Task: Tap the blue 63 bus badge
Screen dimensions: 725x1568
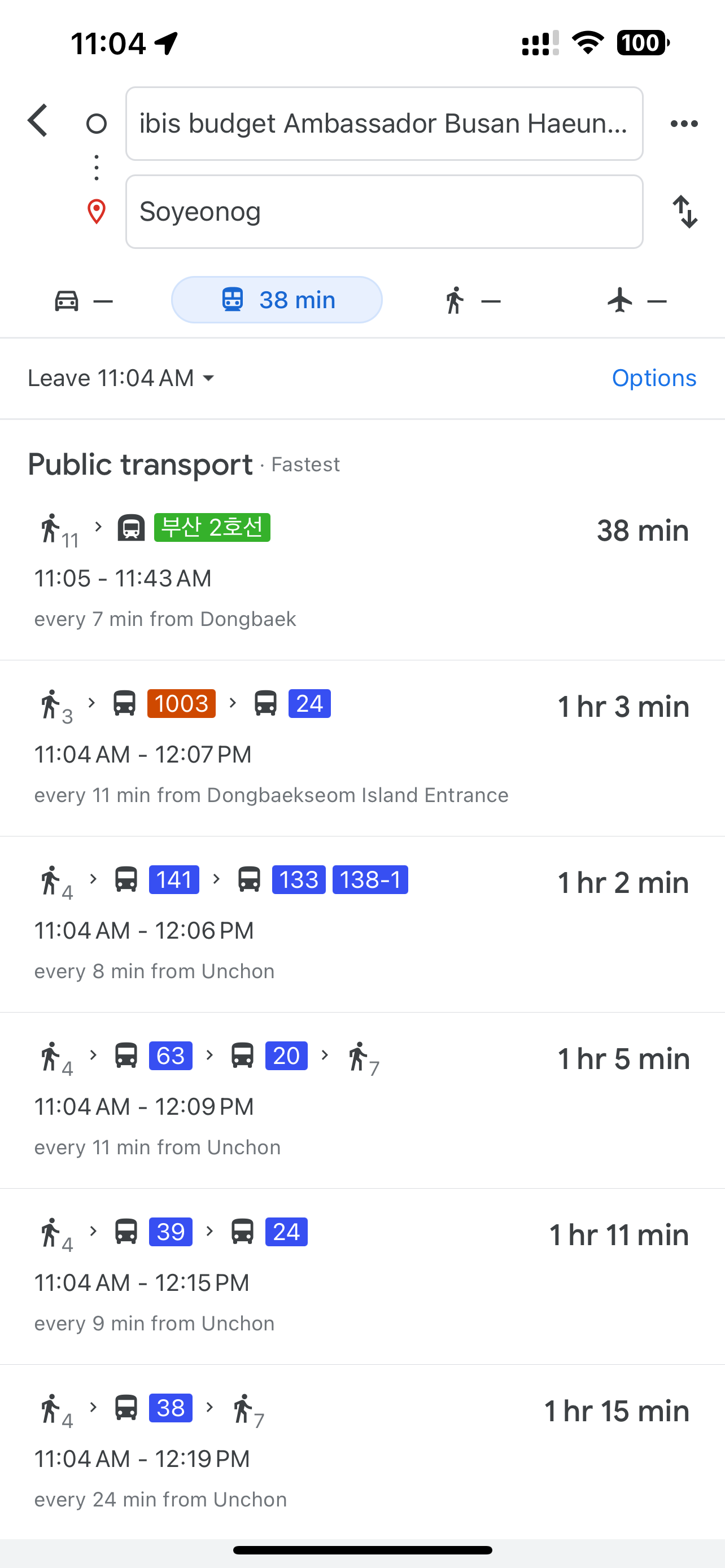Action: (171, 1055)
